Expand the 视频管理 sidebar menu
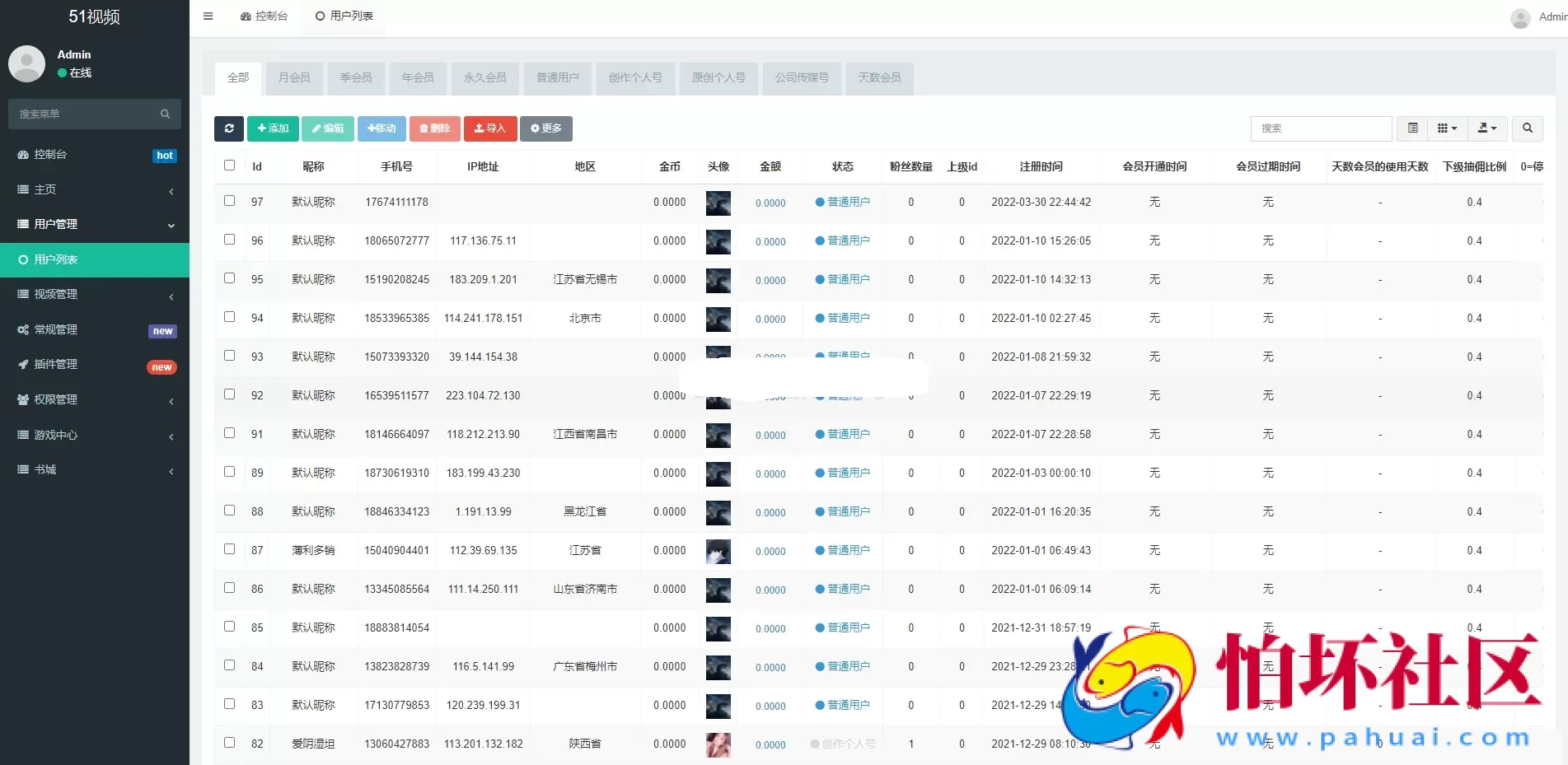The height and width of the screenshot is (765, 1568). click(x=55, y=294)
